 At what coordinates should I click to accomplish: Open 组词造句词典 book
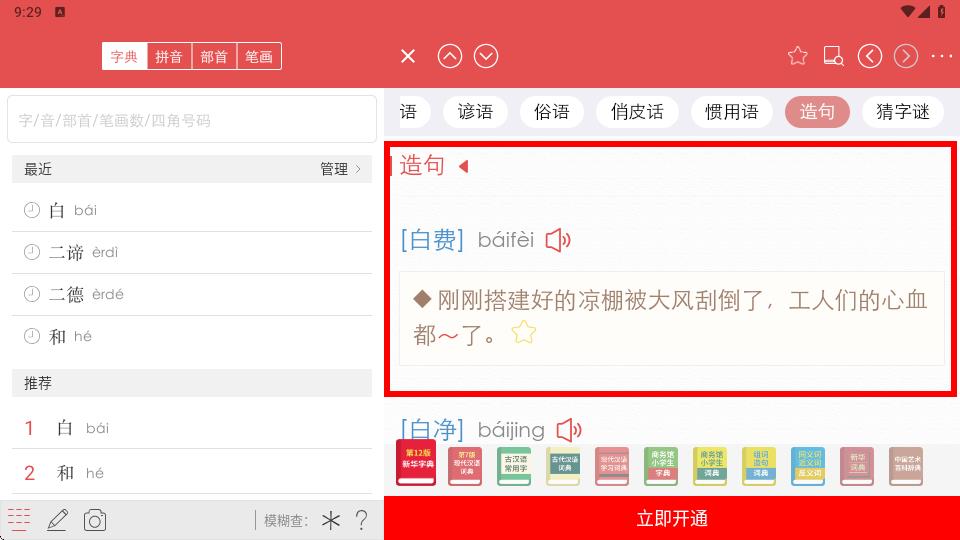pos(759,467)
